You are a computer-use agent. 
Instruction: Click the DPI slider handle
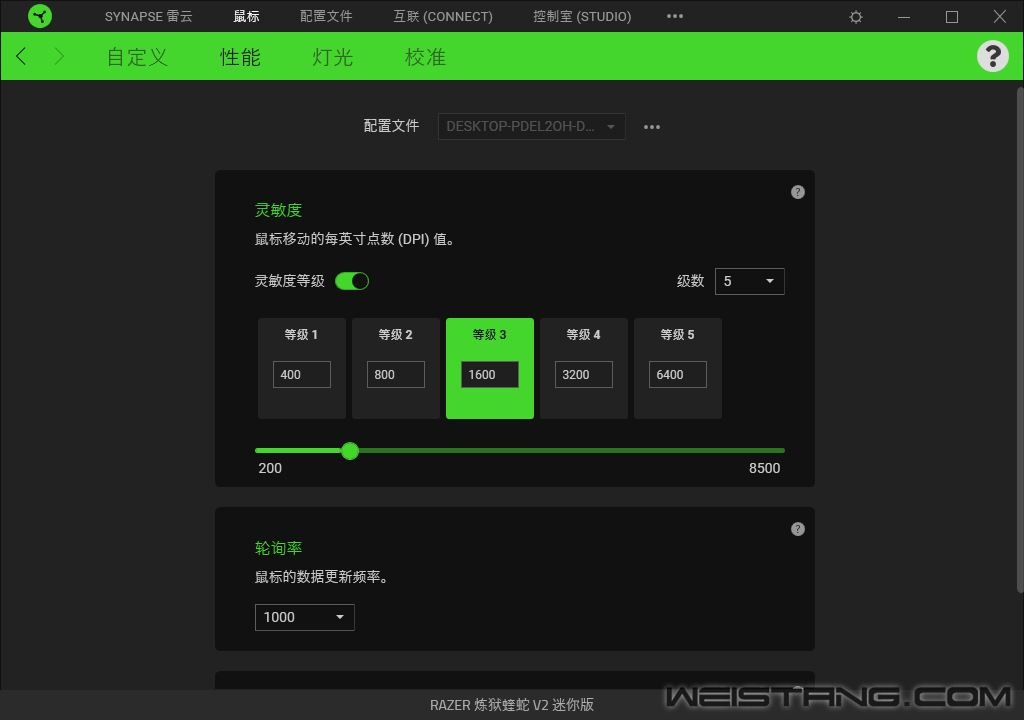[350, 451]
